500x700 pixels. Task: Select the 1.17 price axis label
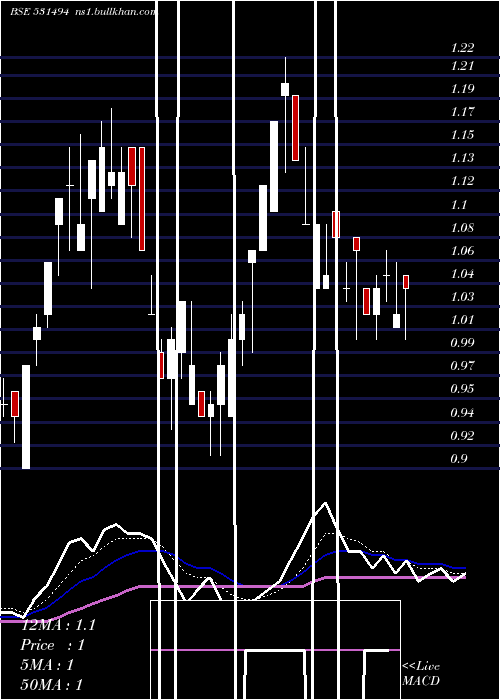tap(462, 111)
